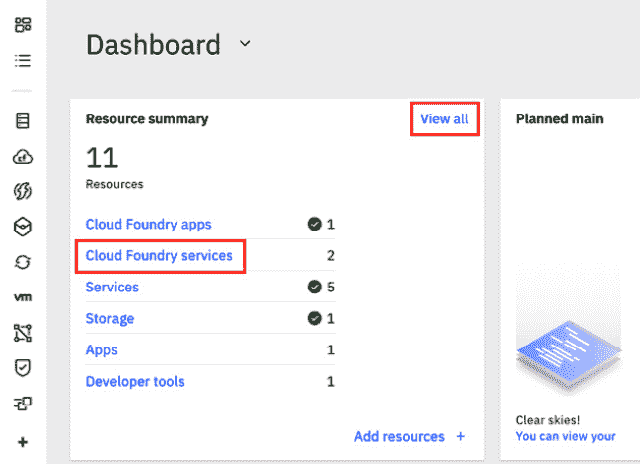Open the Storage resource link
Image resolution: width=640 pixels, height=464 pixels.
(110, 319)
